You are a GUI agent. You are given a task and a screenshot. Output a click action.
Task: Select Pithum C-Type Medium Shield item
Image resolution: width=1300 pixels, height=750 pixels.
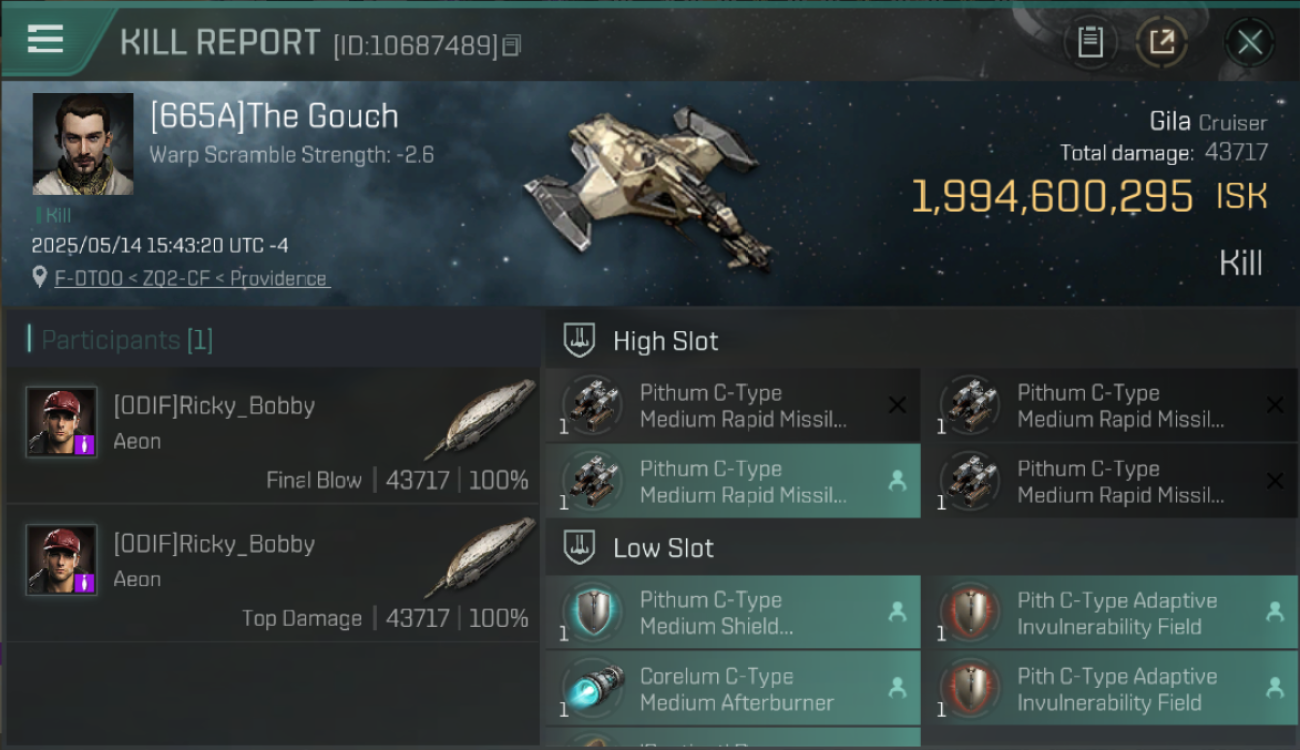tap(733, 612)
